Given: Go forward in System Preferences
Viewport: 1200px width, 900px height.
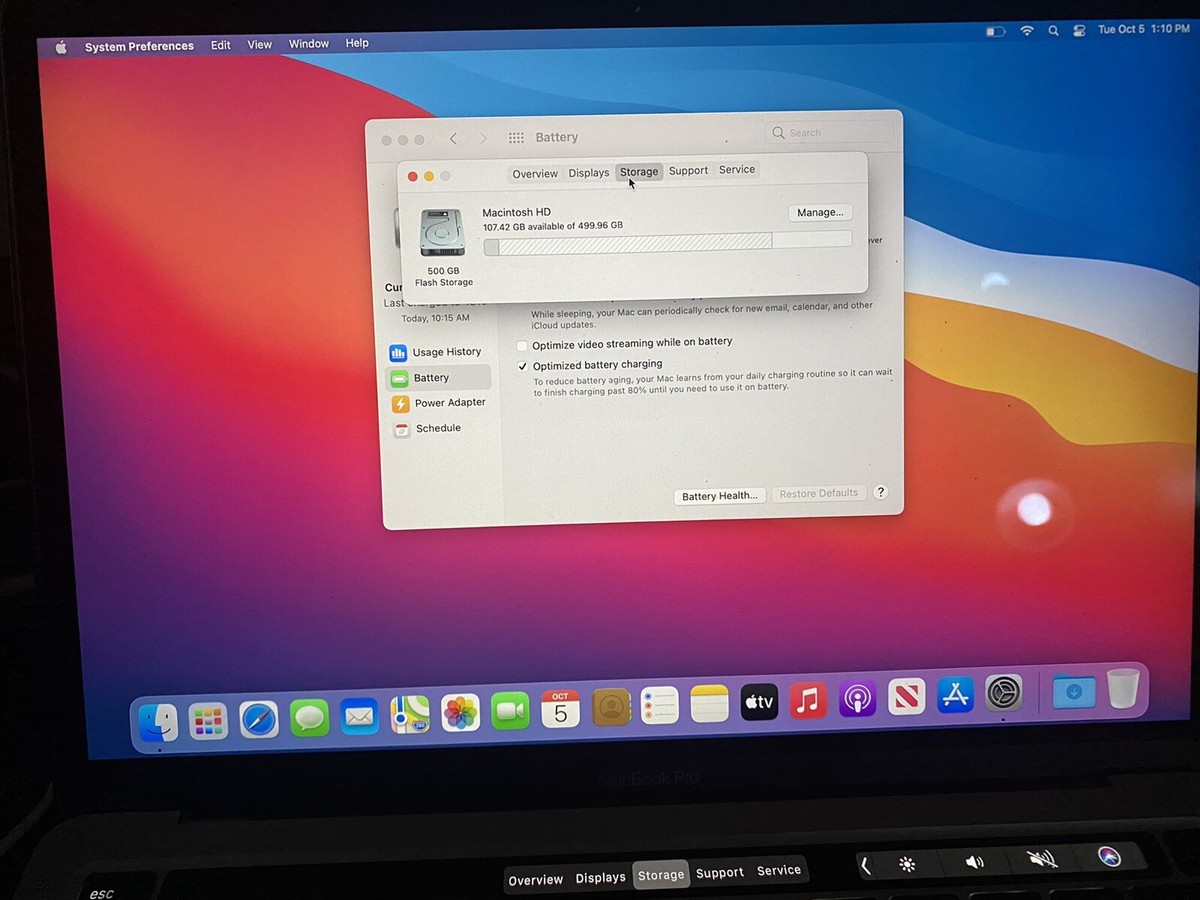Looking at the screenshot, I should point(484,139).
